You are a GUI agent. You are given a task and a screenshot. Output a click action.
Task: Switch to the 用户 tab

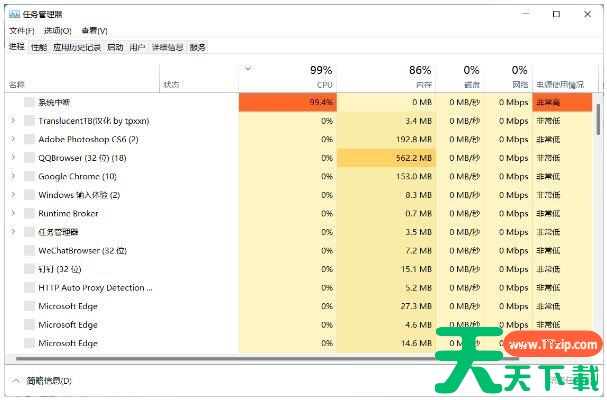137,48
